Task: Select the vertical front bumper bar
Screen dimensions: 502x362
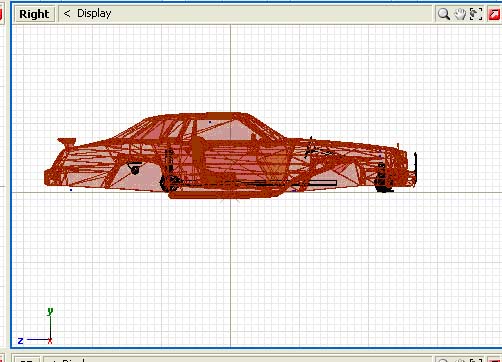Action: coord(415,167)
